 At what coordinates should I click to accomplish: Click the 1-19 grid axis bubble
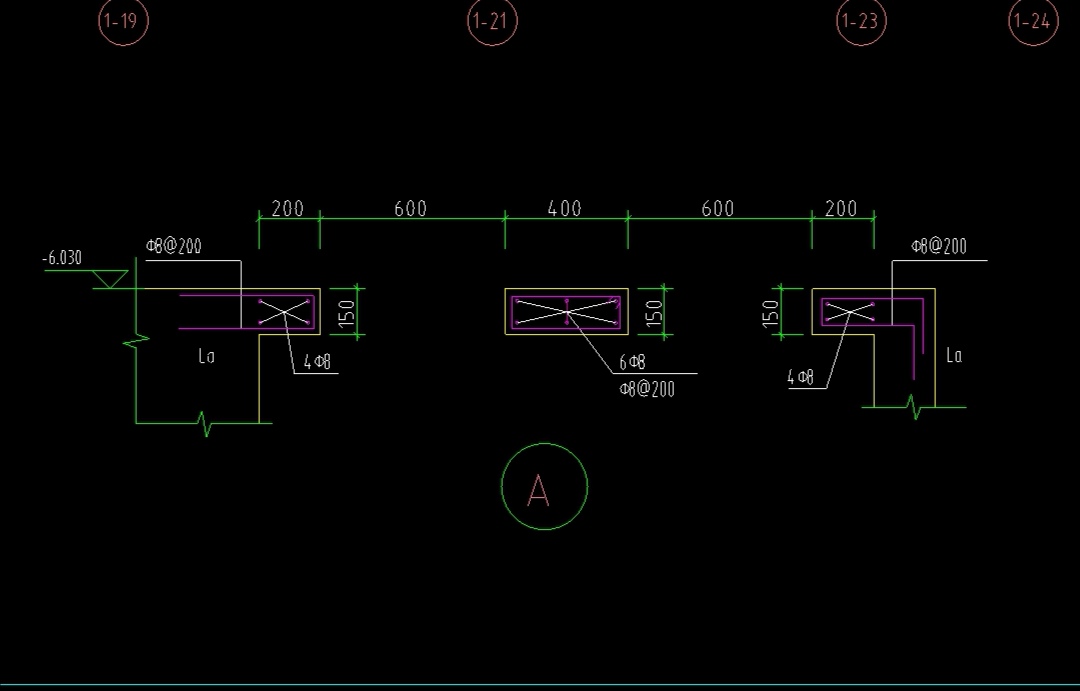coord(123,22)
